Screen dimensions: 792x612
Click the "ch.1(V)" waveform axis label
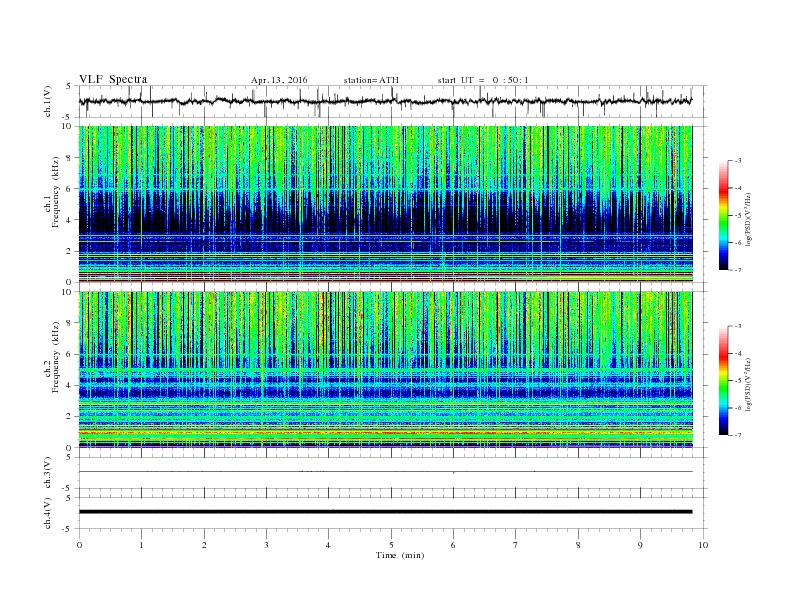point(48,101)
